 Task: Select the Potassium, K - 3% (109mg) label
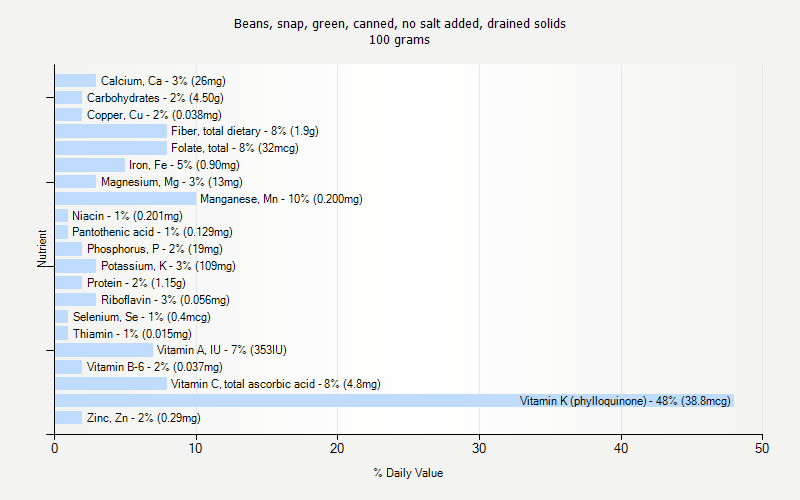point(168,266)
